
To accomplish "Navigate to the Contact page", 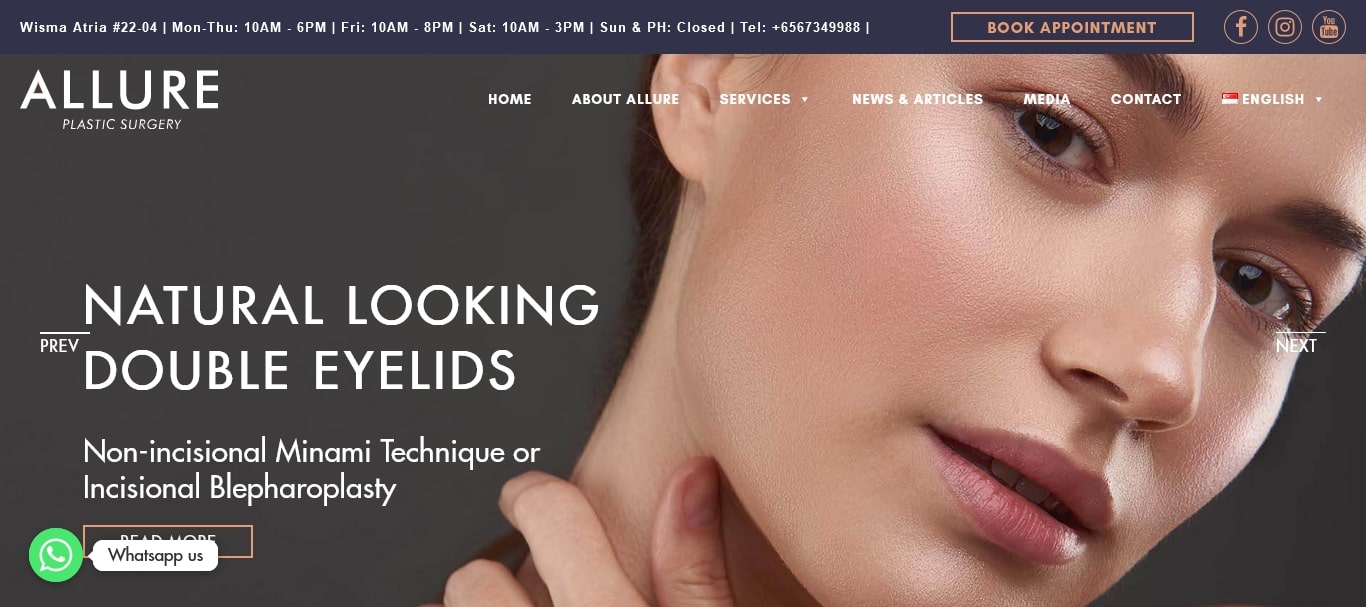I will 1146,99.
